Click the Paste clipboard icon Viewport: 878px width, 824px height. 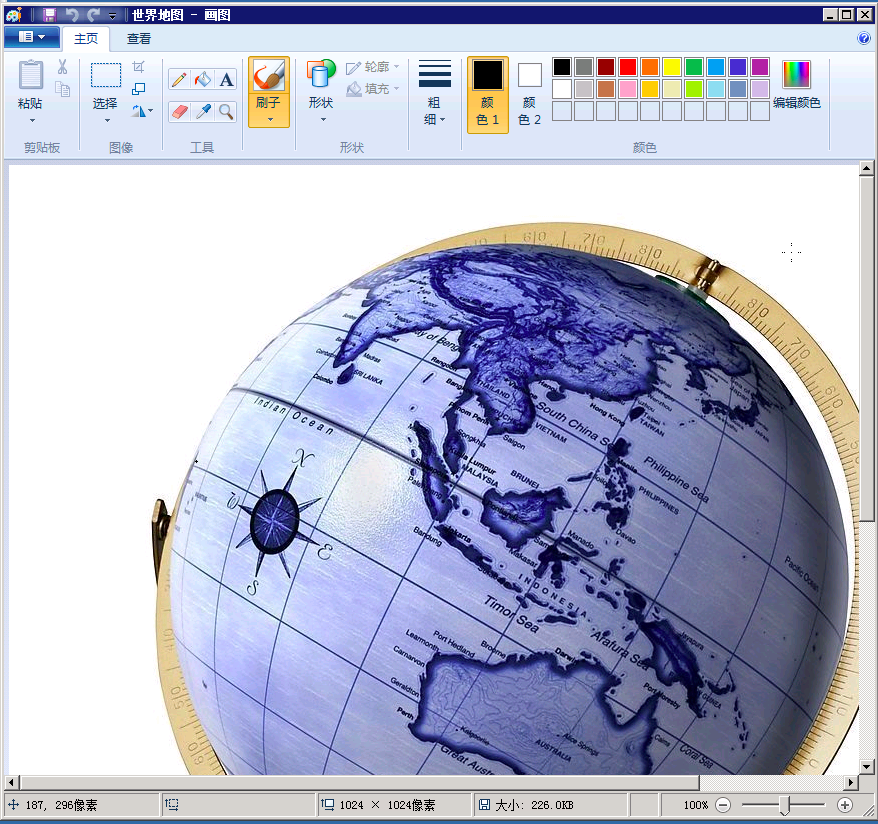click(x=30, y=74)
